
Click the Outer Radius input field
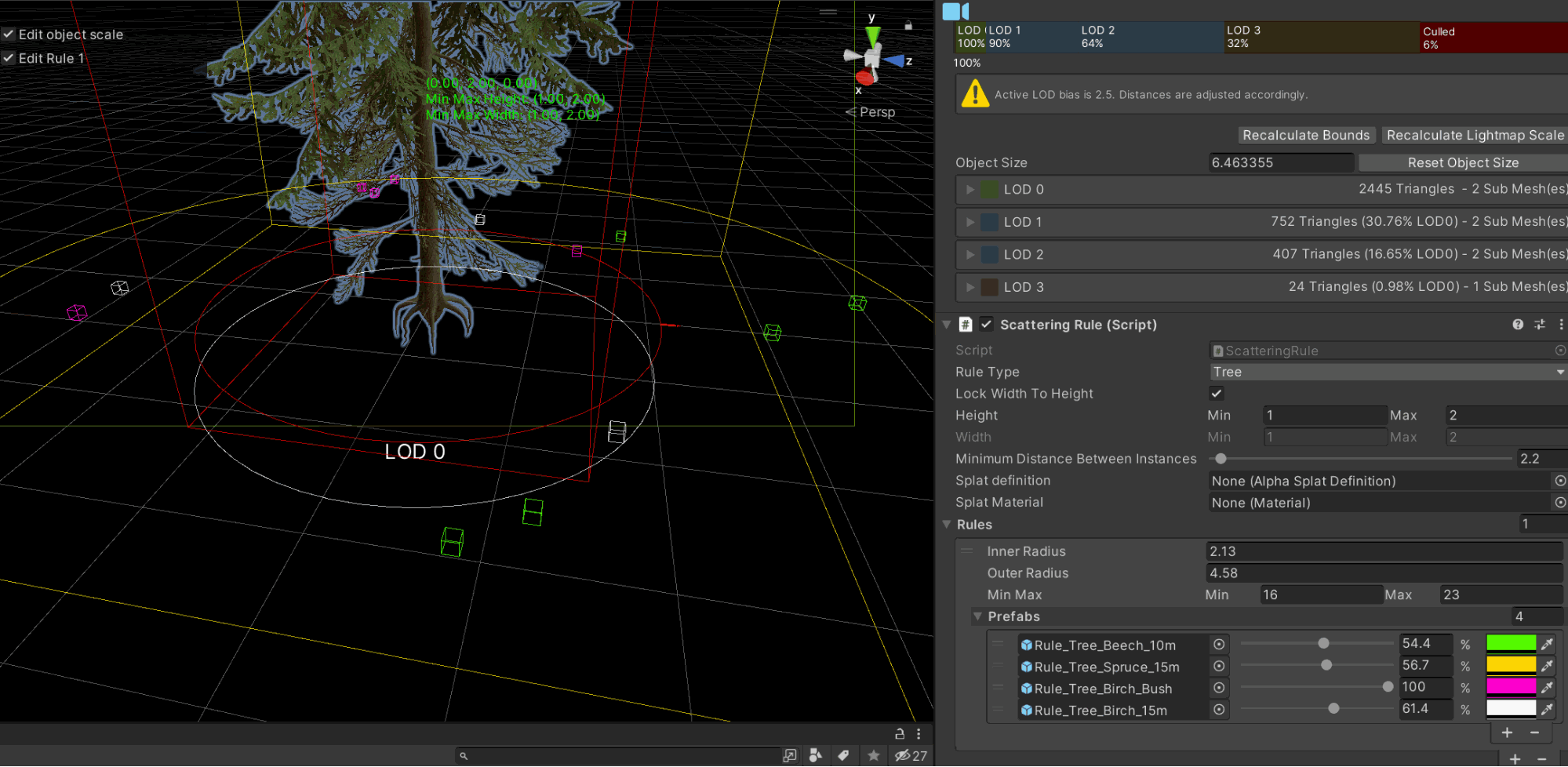pyautogui.click(x=1384, y=573)
